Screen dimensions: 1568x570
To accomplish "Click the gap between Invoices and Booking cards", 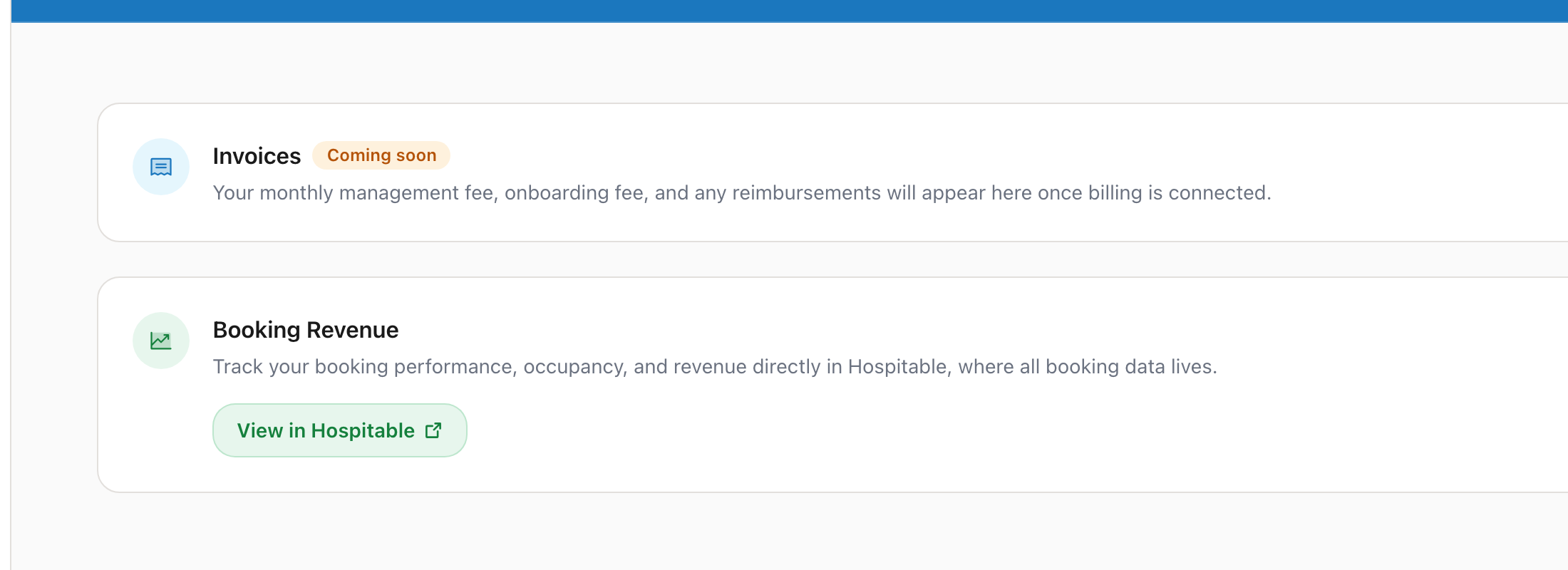I will pyautogui.click(x=784, y=259).
